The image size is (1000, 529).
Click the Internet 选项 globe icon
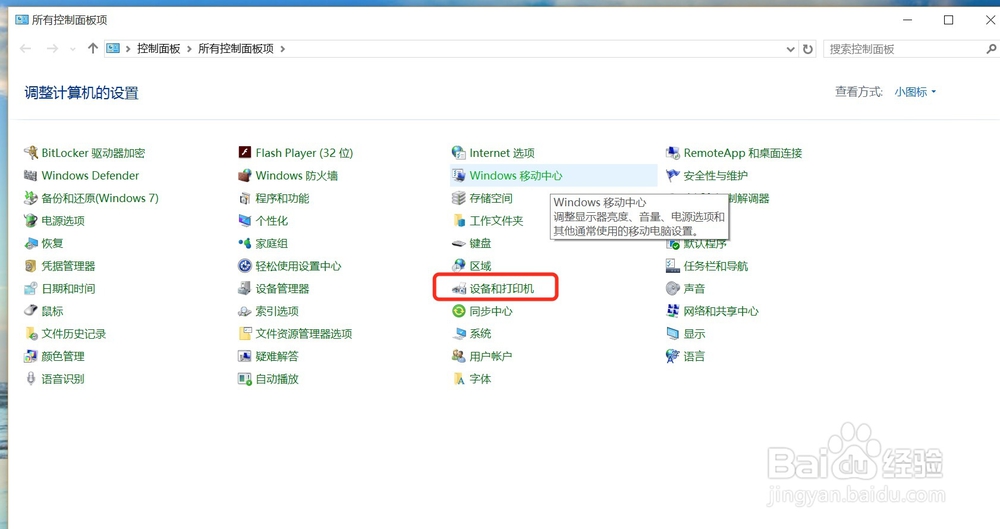coord(459,153)
